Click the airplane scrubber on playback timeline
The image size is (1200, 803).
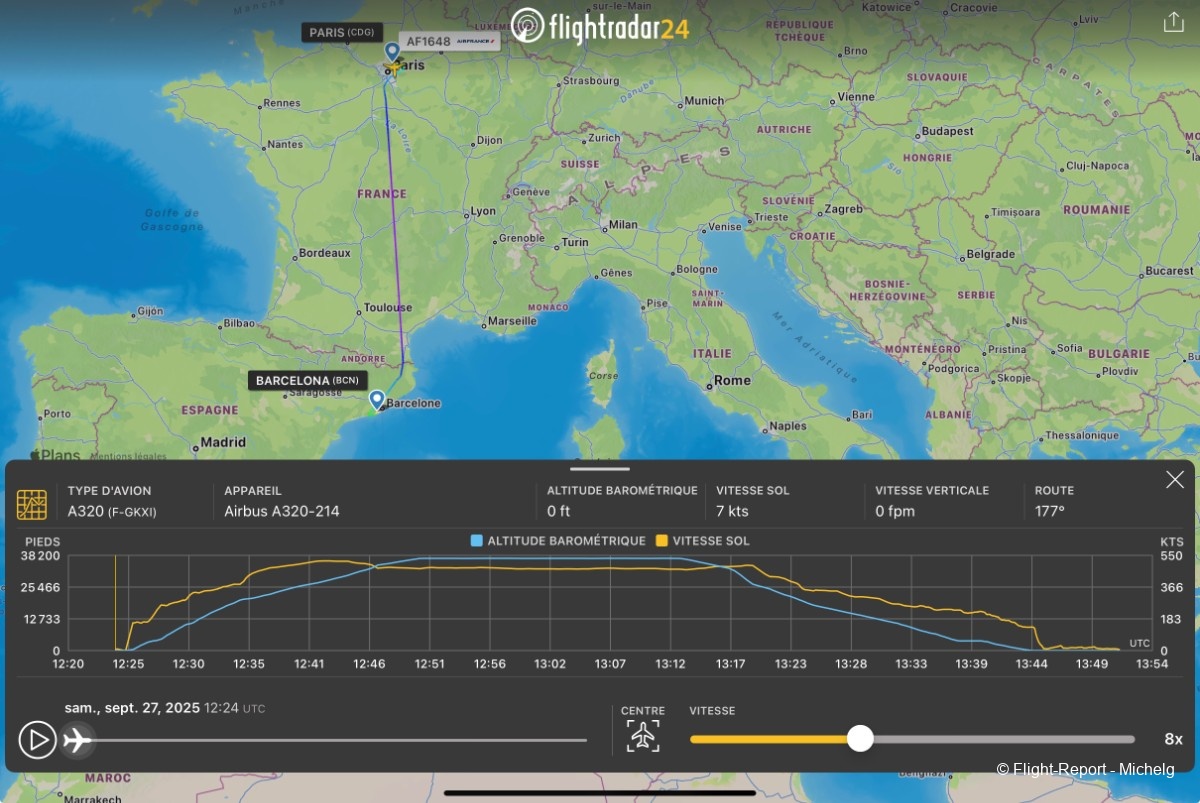tap(78, 740)
